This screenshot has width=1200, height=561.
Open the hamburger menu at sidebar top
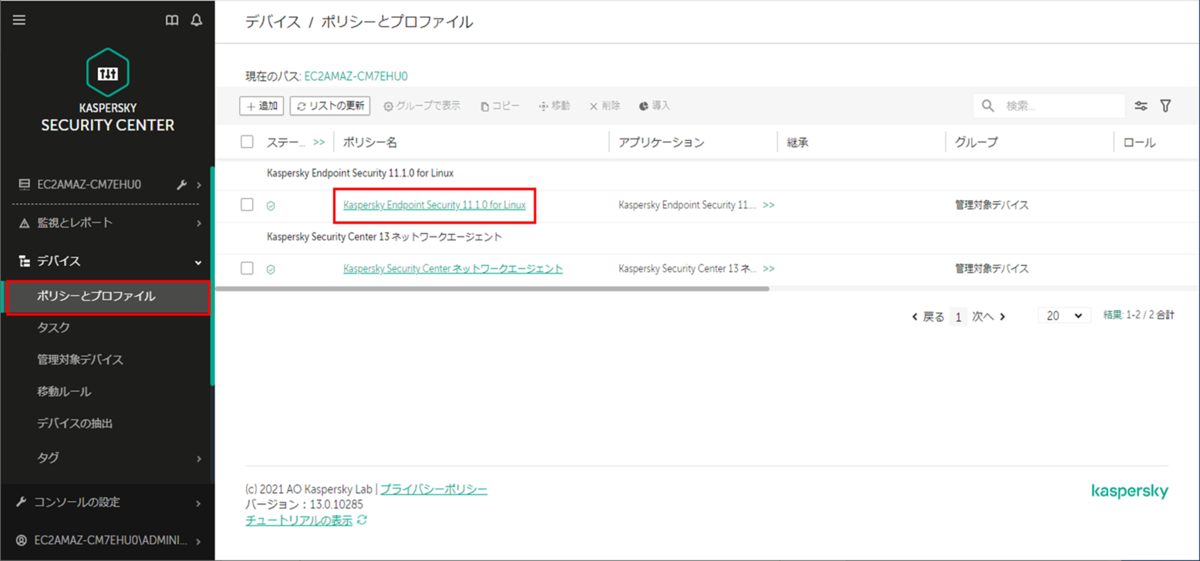tap(20, 20)
